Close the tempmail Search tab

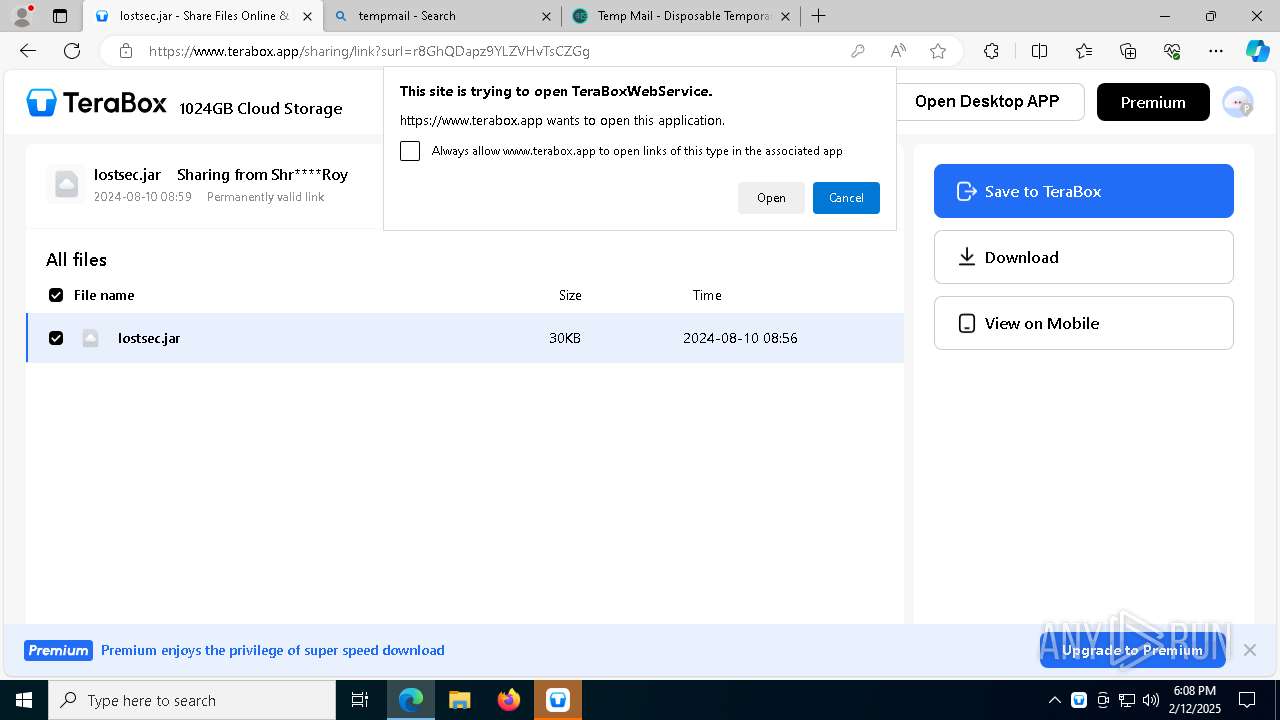click(x=546, y=16)
